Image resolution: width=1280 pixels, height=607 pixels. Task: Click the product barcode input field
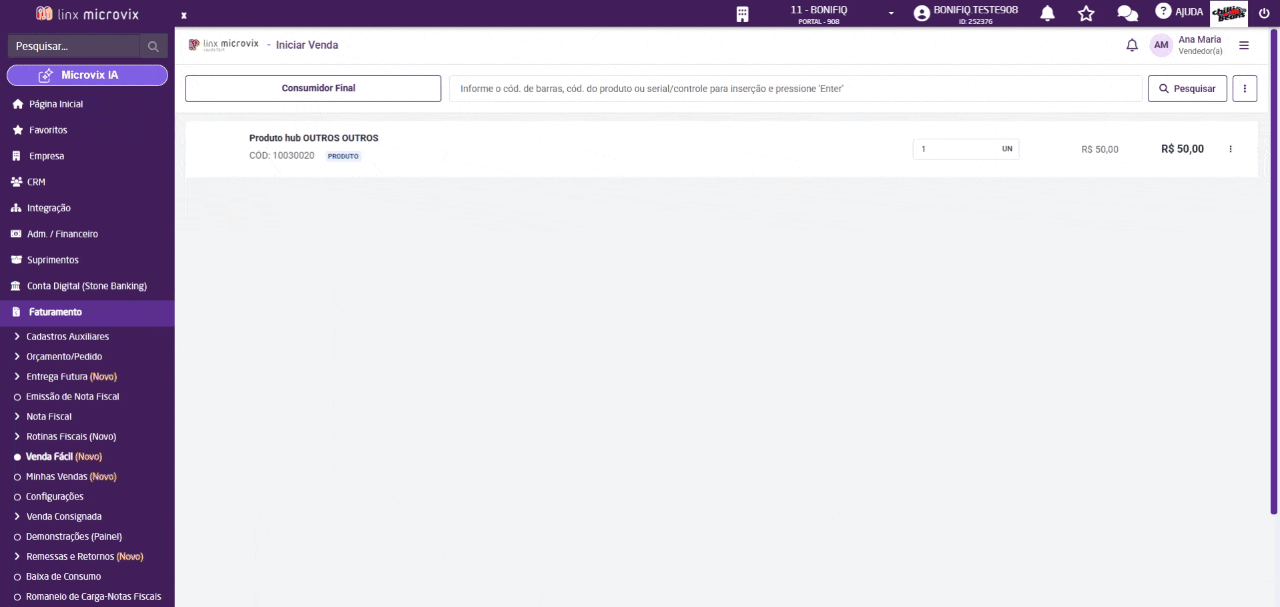tap(795, 88)
